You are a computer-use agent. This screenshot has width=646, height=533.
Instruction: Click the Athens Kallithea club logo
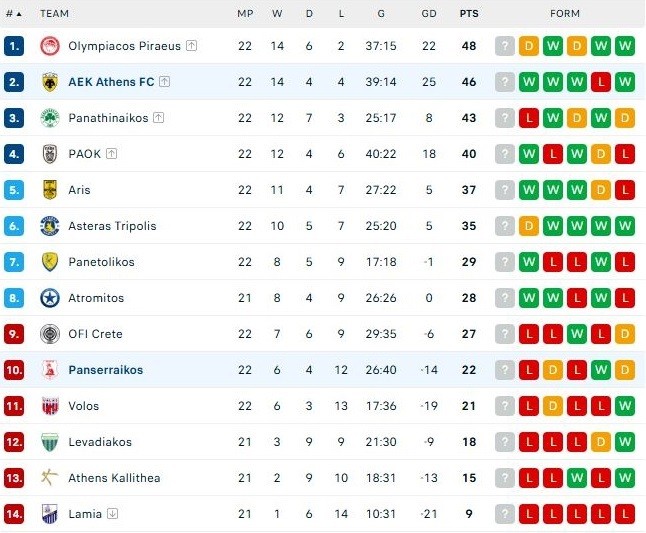tap(50, 478)
